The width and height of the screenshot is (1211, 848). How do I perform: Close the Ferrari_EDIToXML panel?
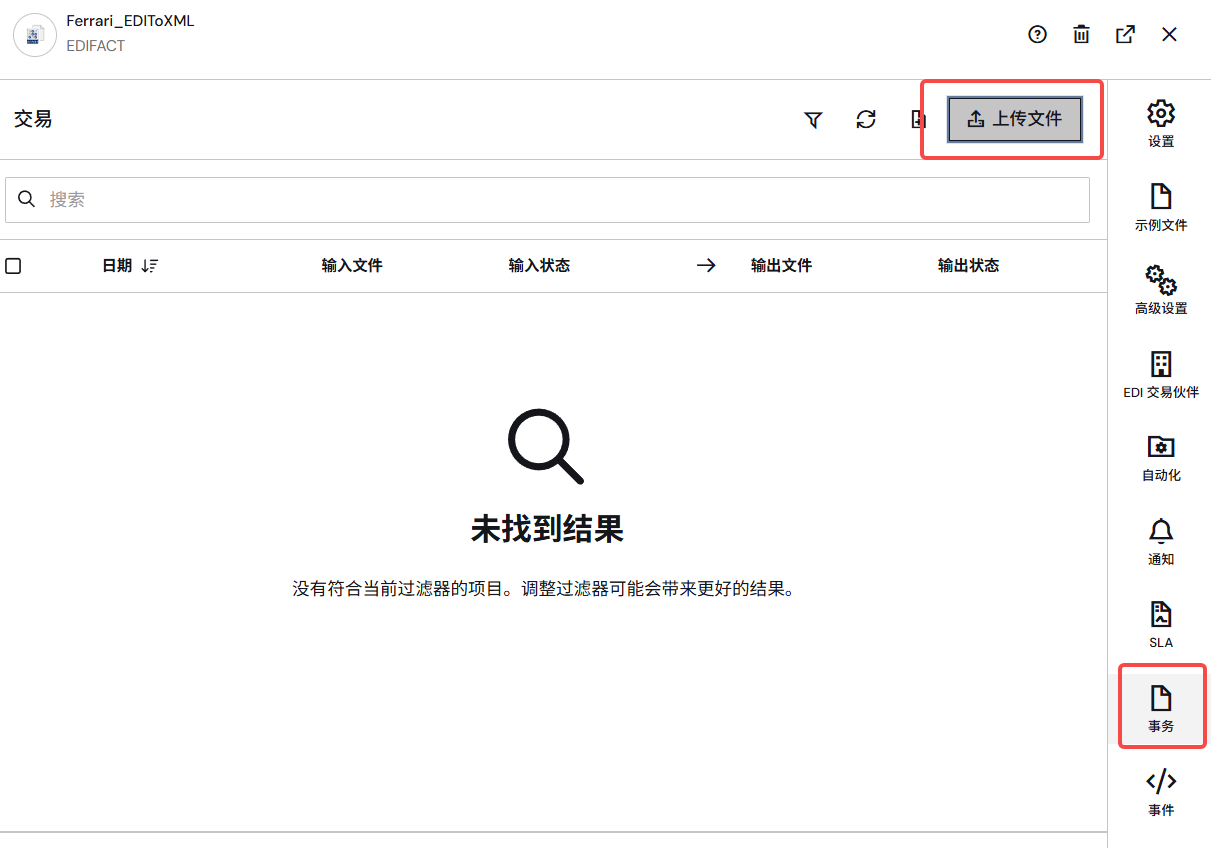point(1169,34)
